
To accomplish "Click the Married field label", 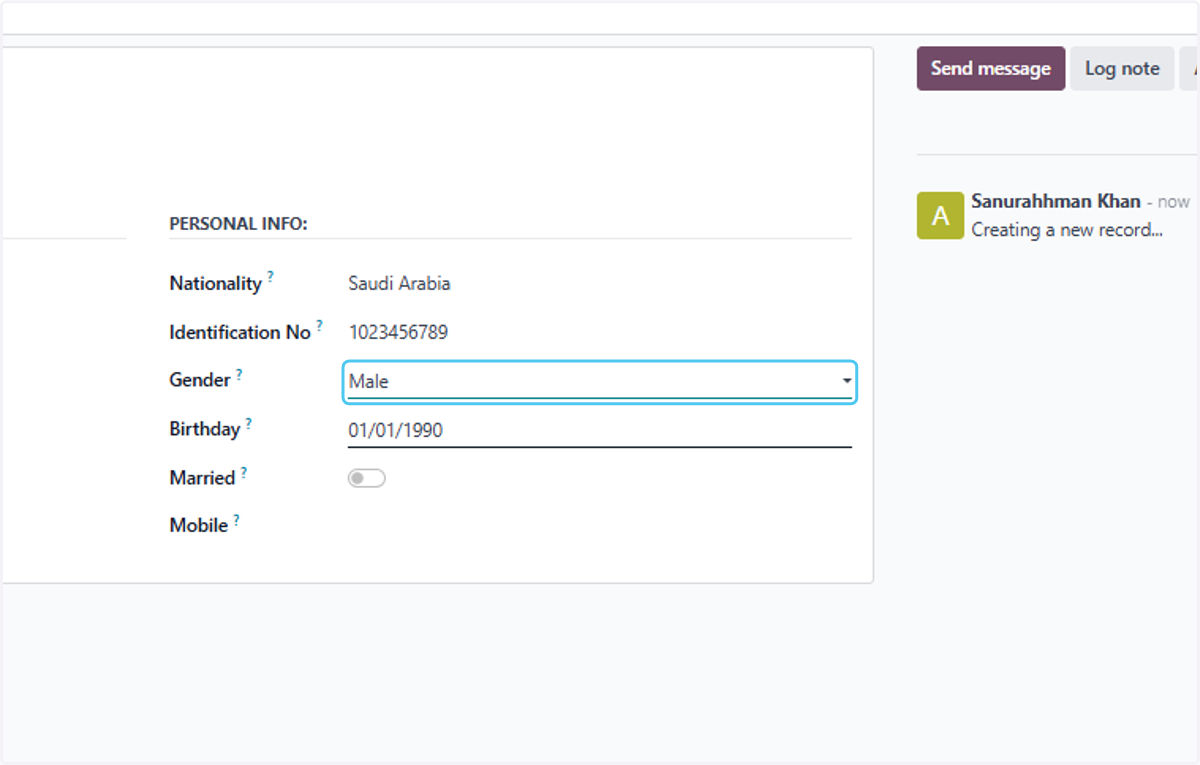I will coord(202,478).
